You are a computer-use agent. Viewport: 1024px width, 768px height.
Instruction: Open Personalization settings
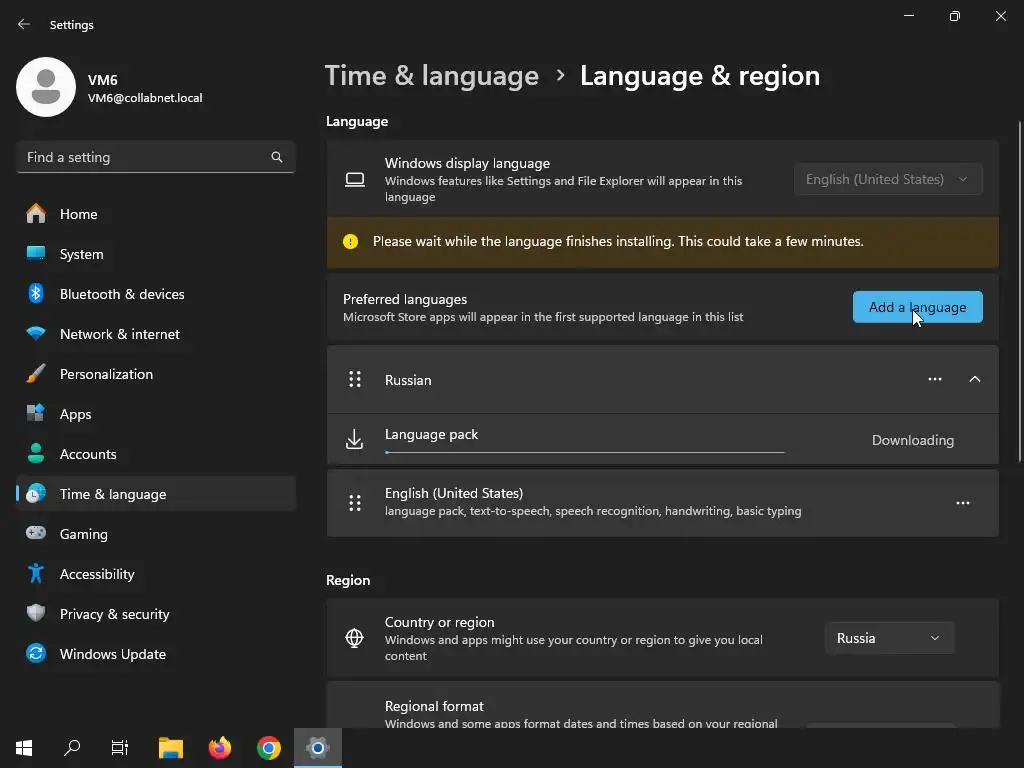point(156,374)
